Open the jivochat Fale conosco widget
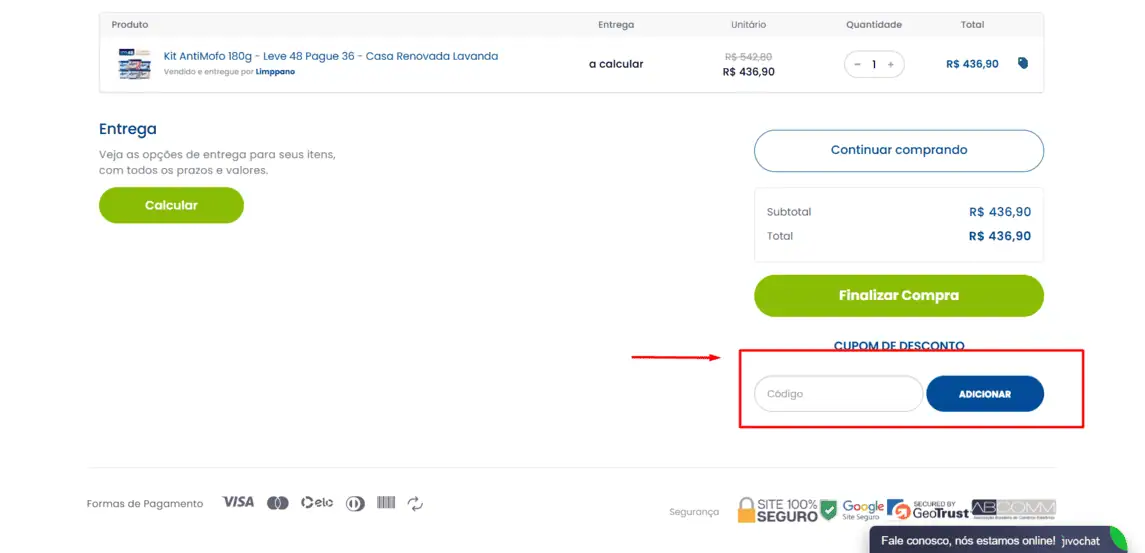Image resolution: width=1145 pixels, height=553 pixels. [998, 541]
